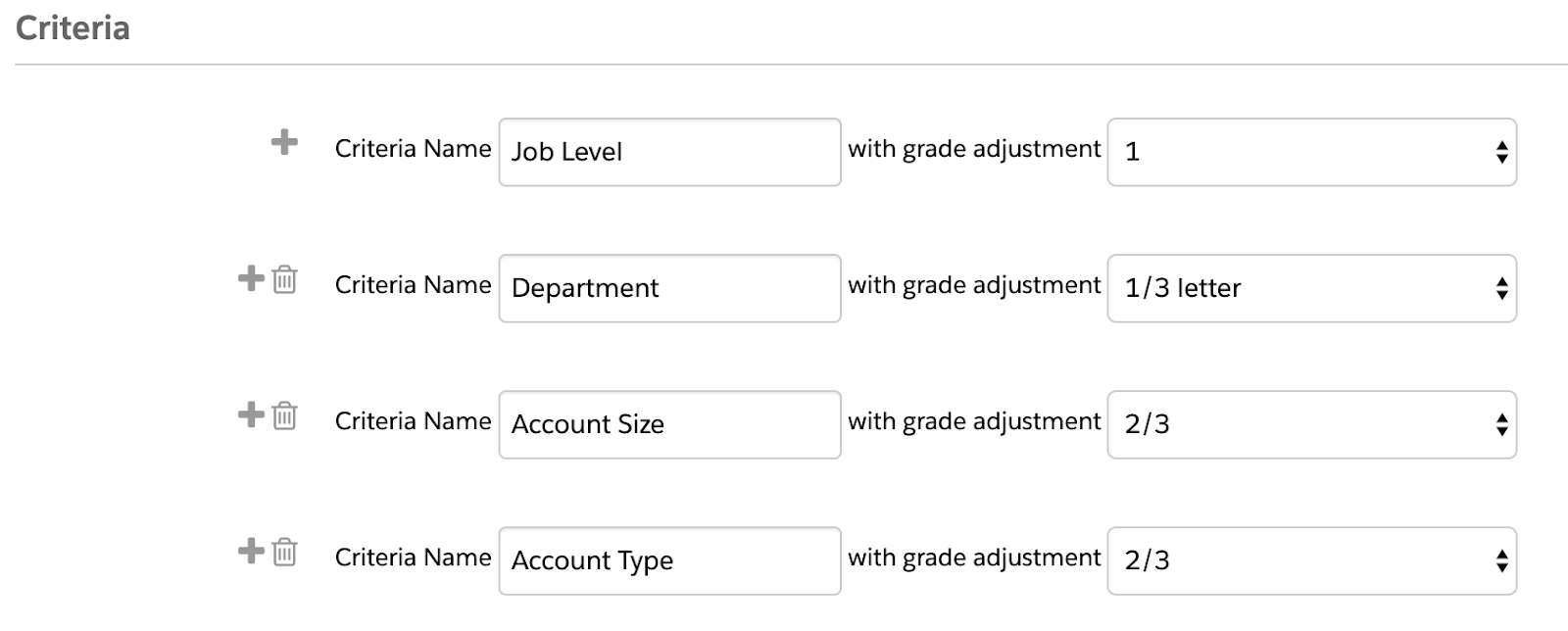Click the plus icon beside Job Level row

pyautogui.click(x=284, y=143)
